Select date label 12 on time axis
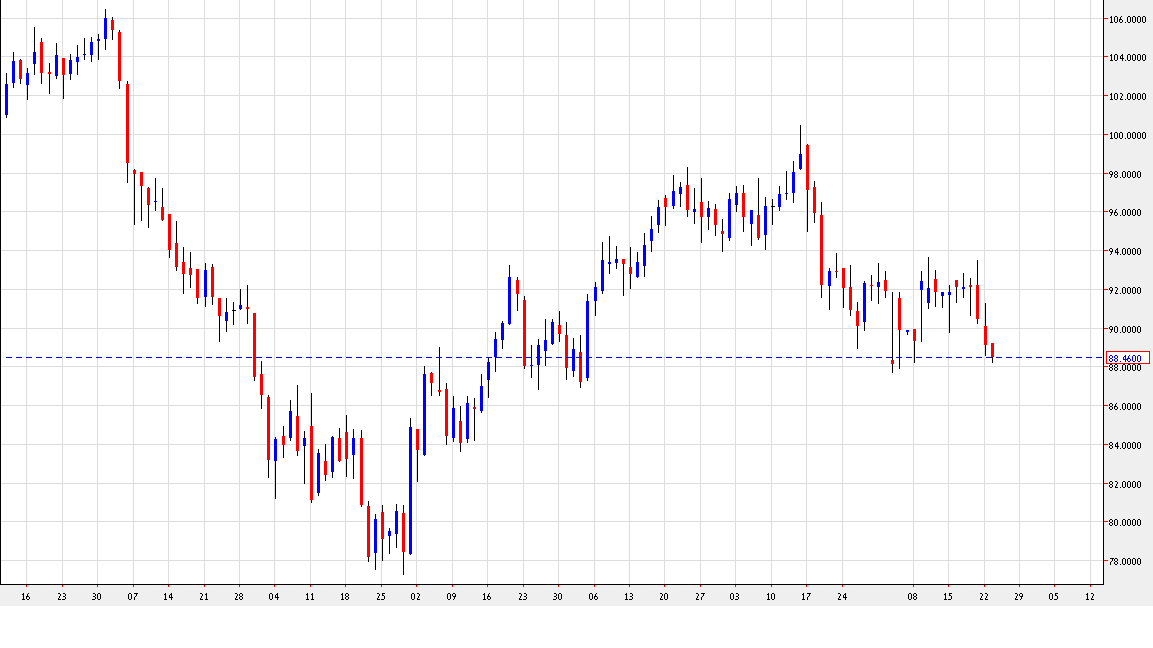 click(x=1090, y=597)
